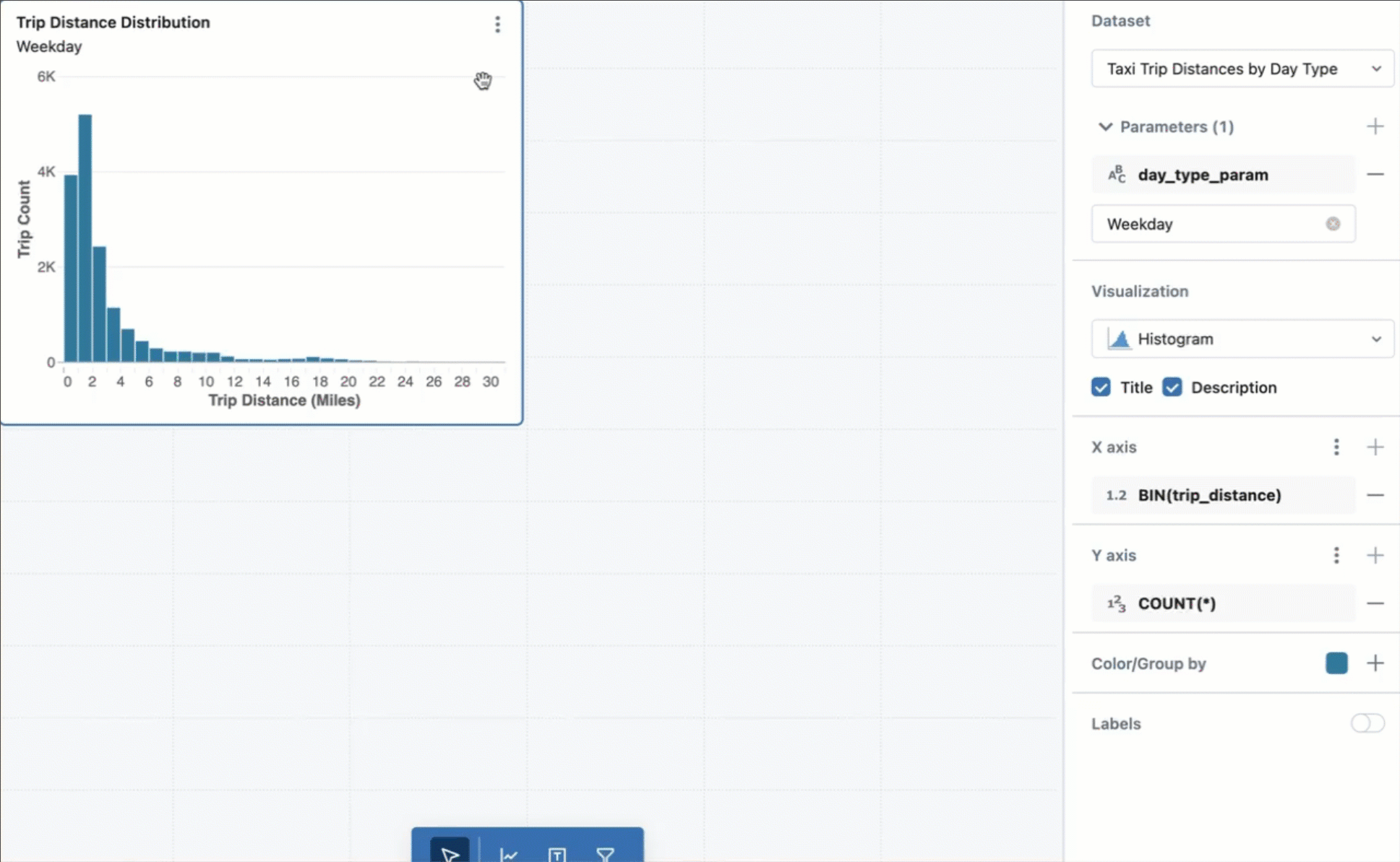The height and width of the screenshot is (862, 1400).
Task: Click the Color/Group by color swatch
Action: click(x=1337, y=663)
